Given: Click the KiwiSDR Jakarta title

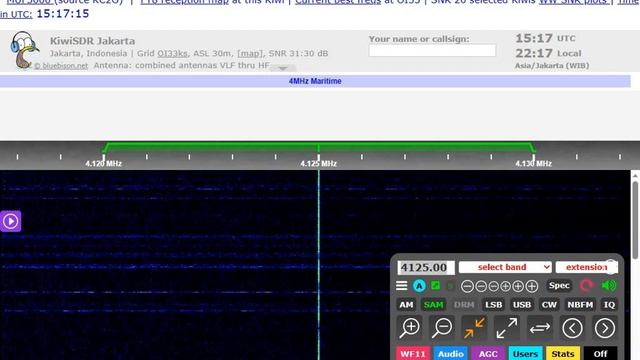Looking at the screenshot, I should [92, 41].
